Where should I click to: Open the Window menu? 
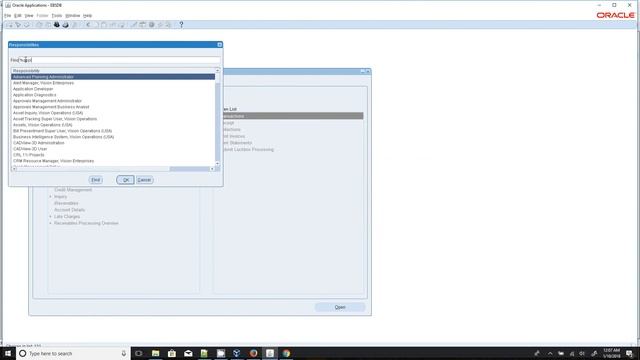tap(73, 16)
